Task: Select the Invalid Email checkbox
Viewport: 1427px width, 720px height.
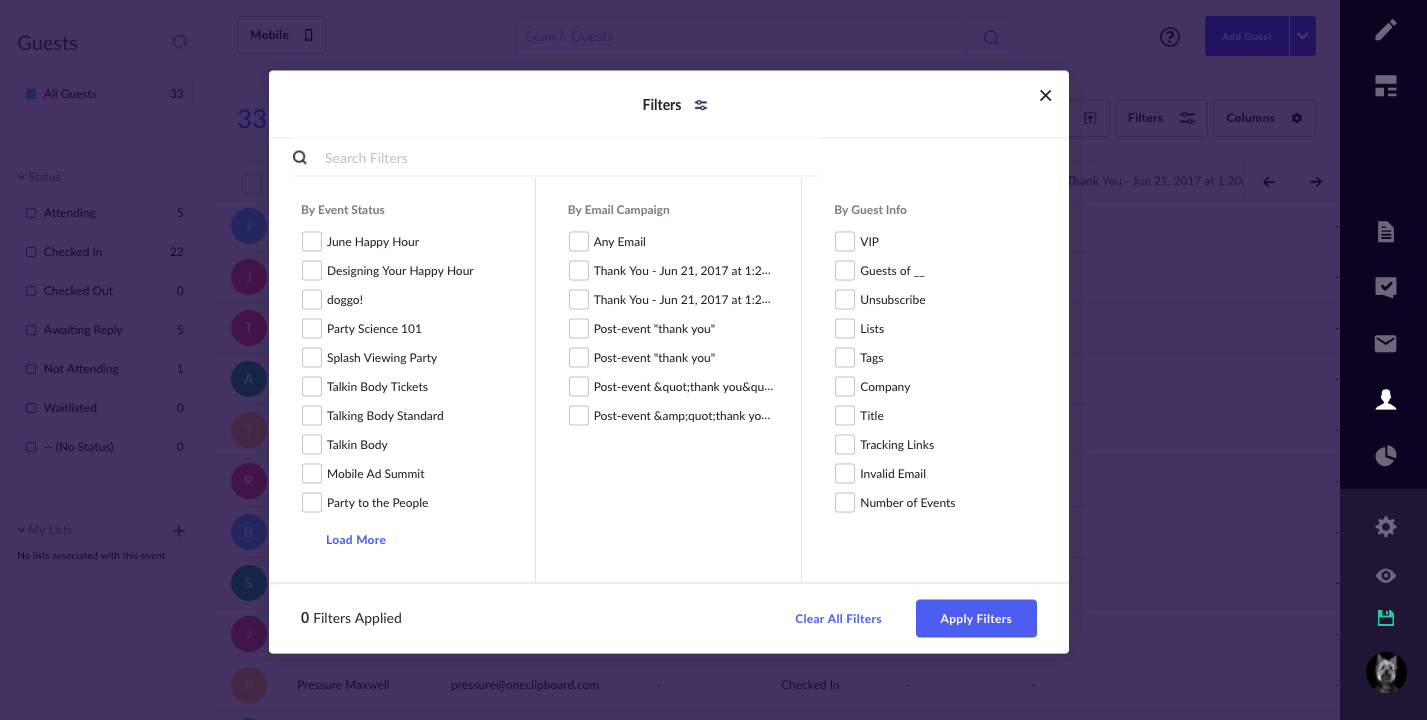Action: click(845, 474)
